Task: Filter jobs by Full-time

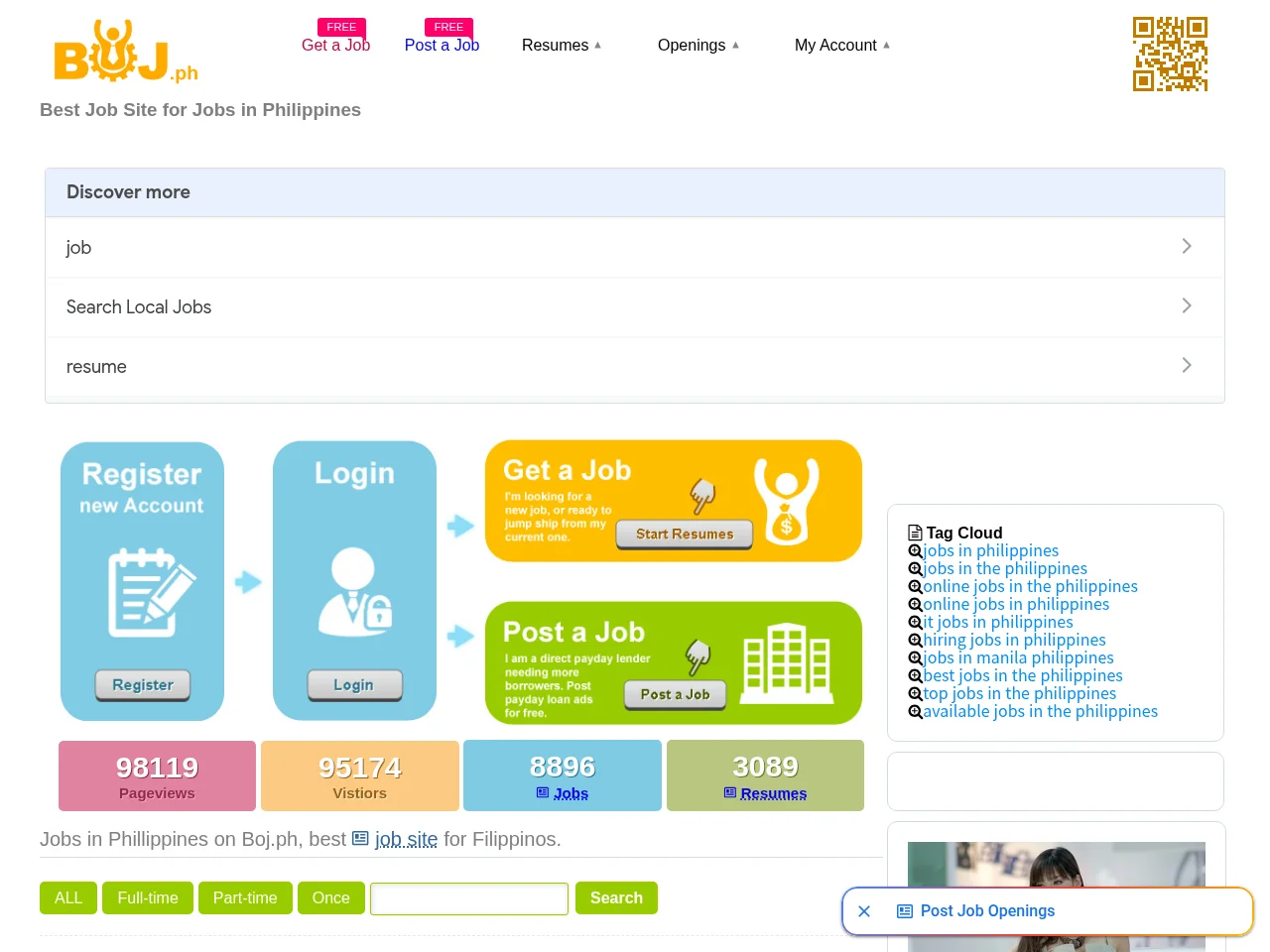Action: point(148,897)
